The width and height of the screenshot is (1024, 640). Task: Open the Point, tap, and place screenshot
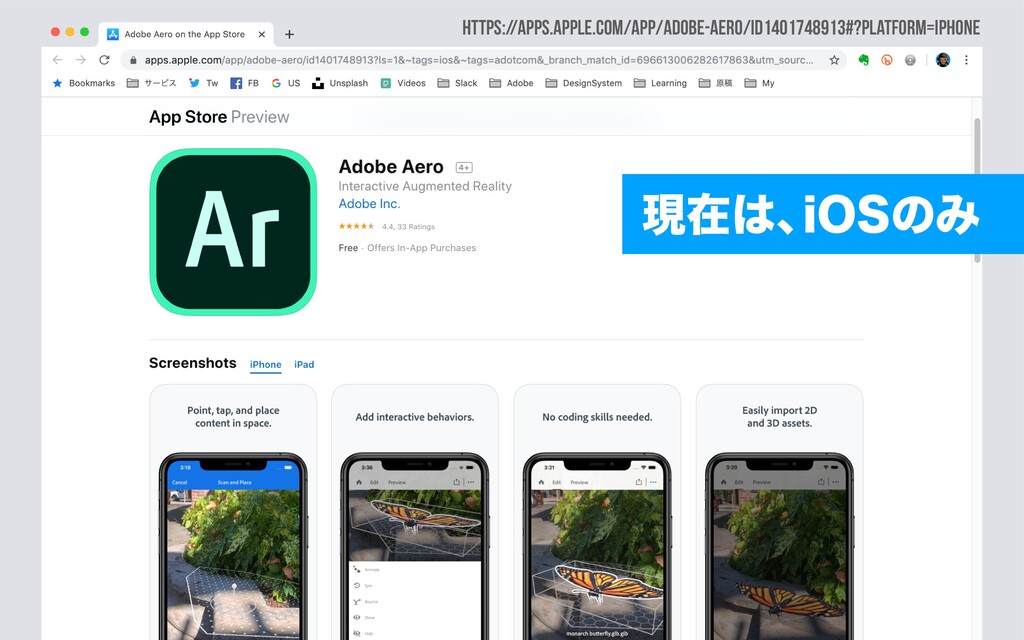click(x=233, y=512)
